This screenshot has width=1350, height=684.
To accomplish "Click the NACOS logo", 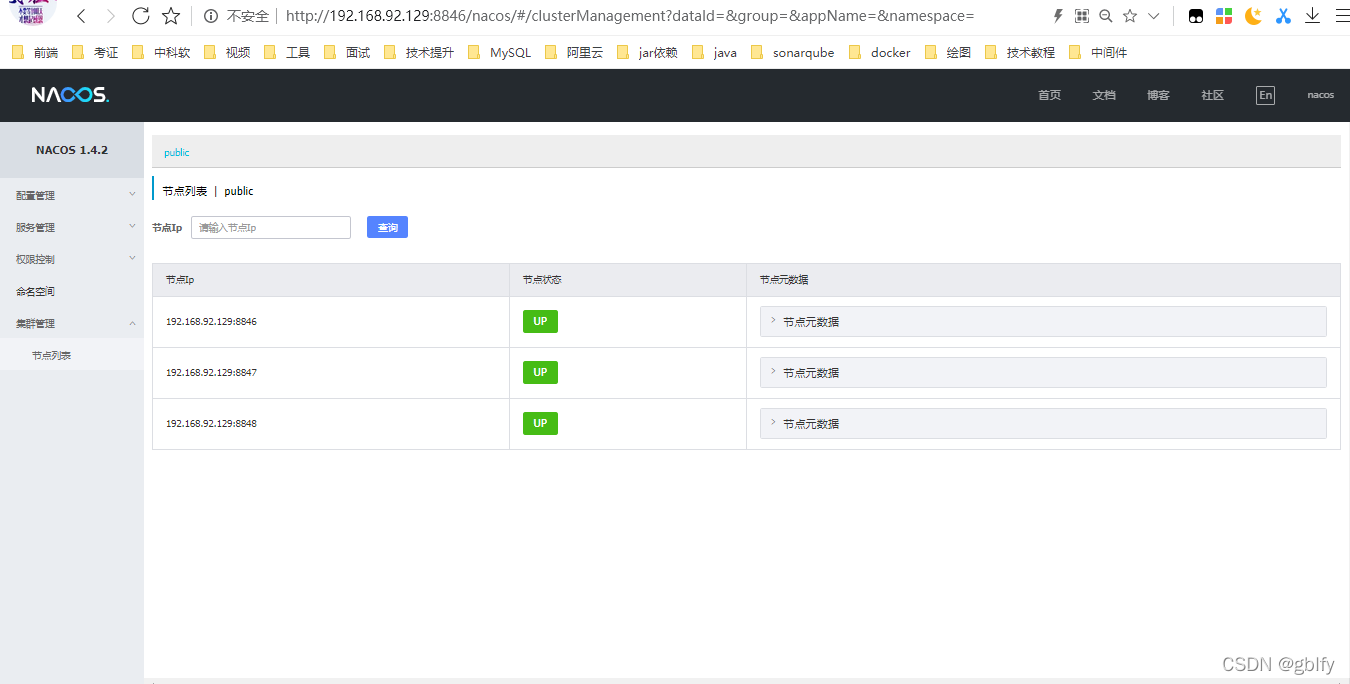I will click(70, 95).
